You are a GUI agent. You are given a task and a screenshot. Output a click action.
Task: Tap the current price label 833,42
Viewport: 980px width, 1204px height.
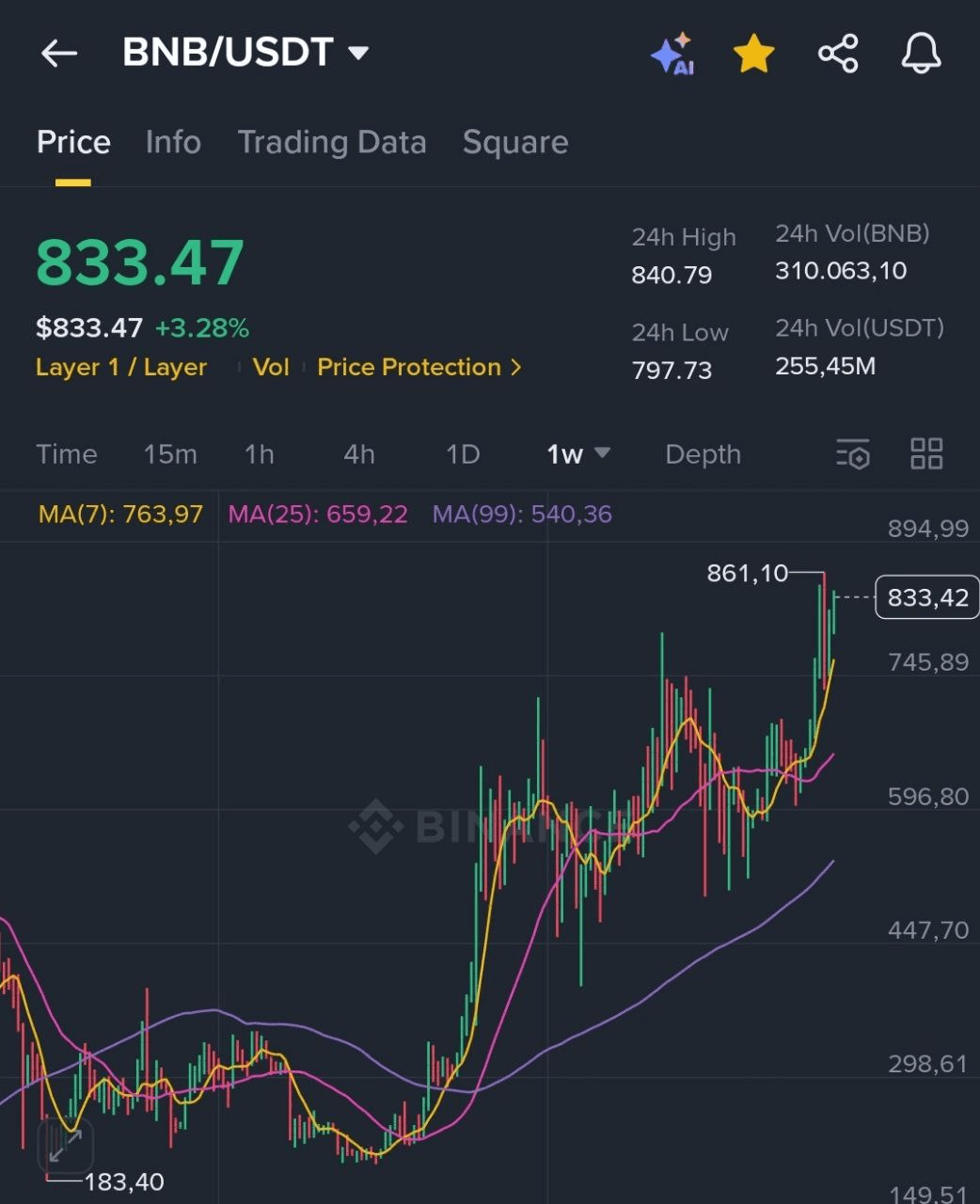click(x=927, y=597)
